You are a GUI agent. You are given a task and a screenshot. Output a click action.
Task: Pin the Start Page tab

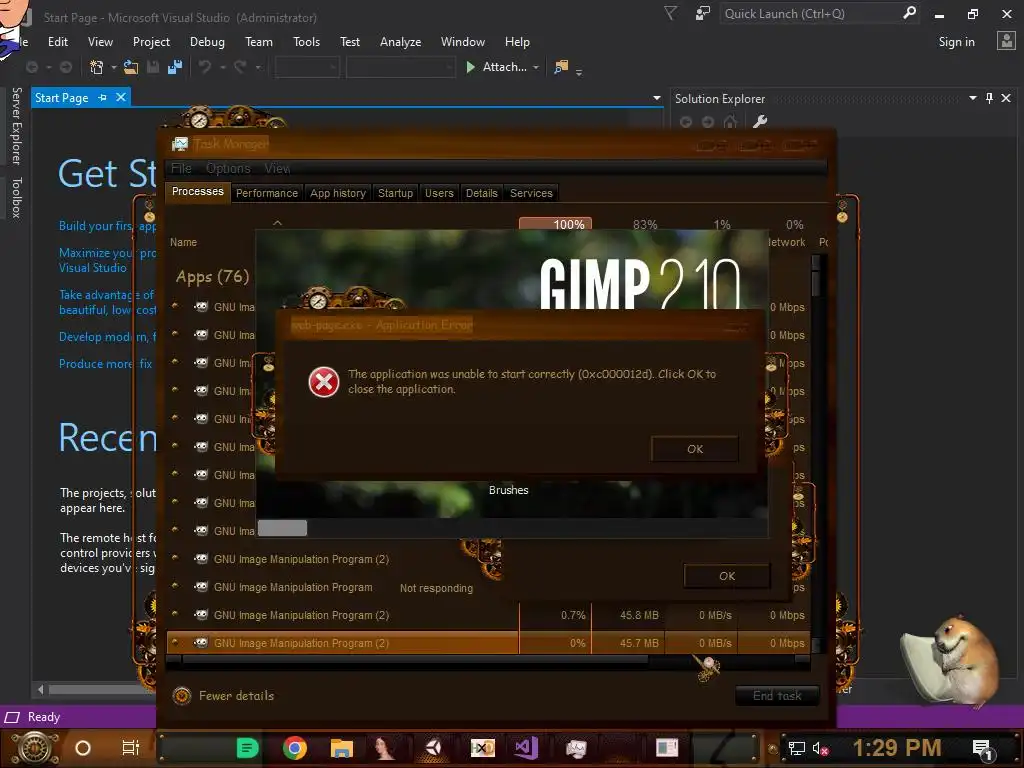[103, 97]
